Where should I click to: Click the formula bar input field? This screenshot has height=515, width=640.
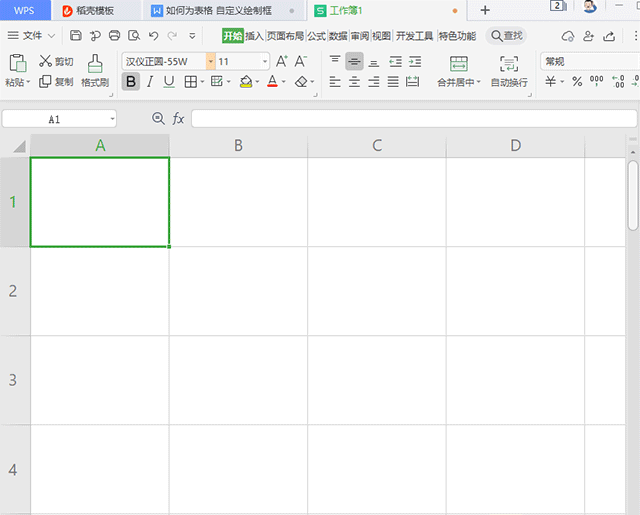412,119
